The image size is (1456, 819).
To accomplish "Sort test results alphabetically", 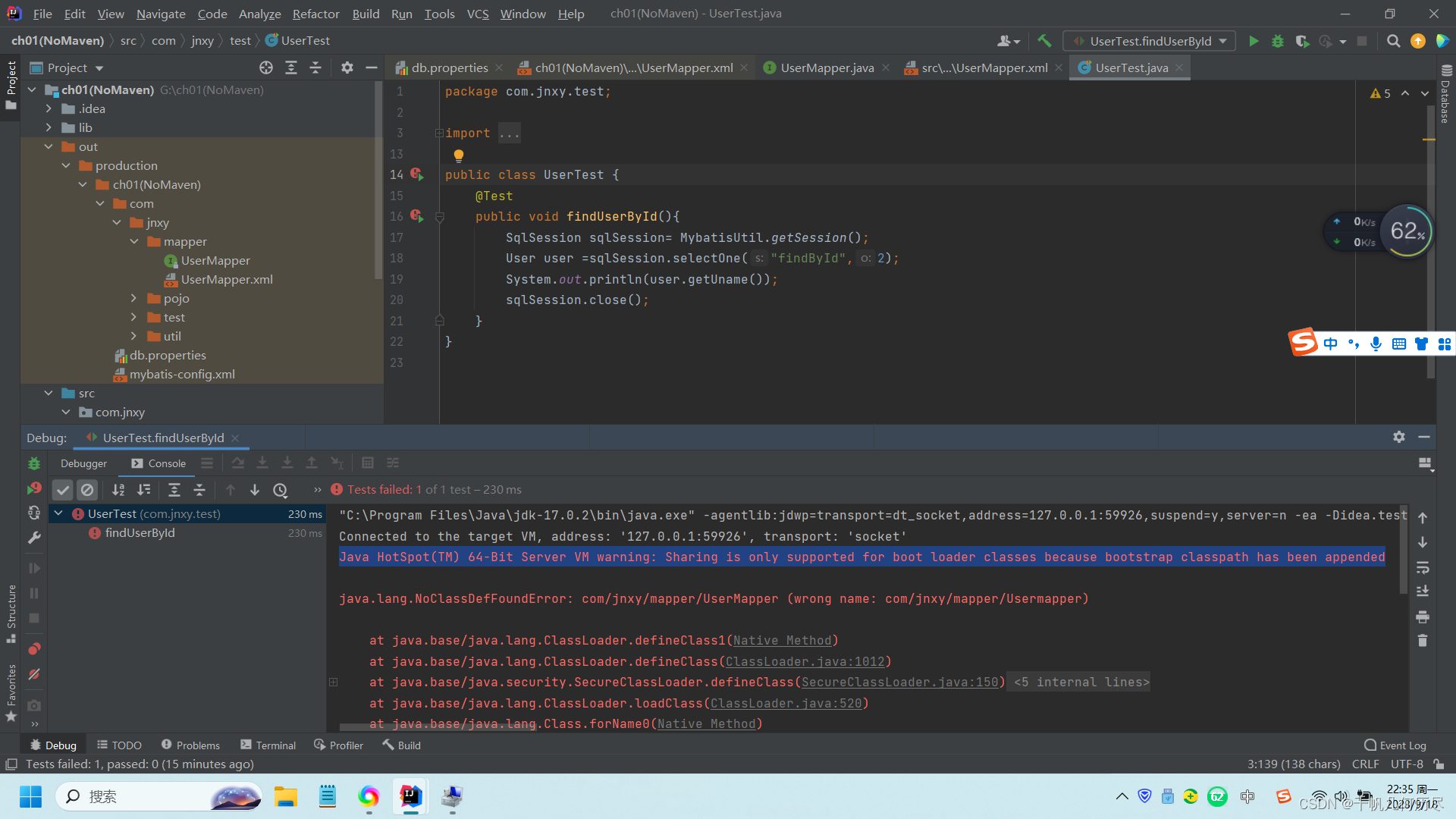I will 118,490.
